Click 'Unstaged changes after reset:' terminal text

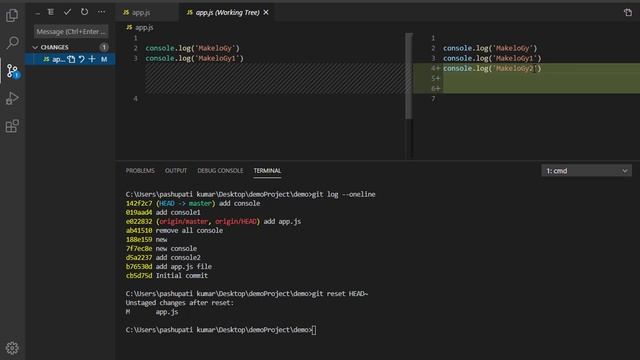[x=180, y=302]
